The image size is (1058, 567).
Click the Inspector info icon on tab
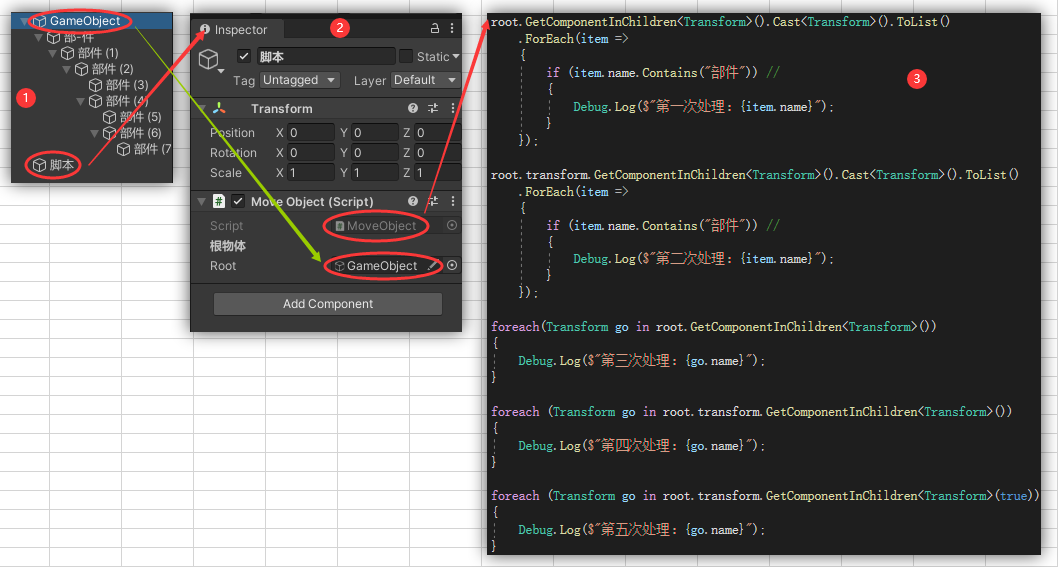(204, 29)
